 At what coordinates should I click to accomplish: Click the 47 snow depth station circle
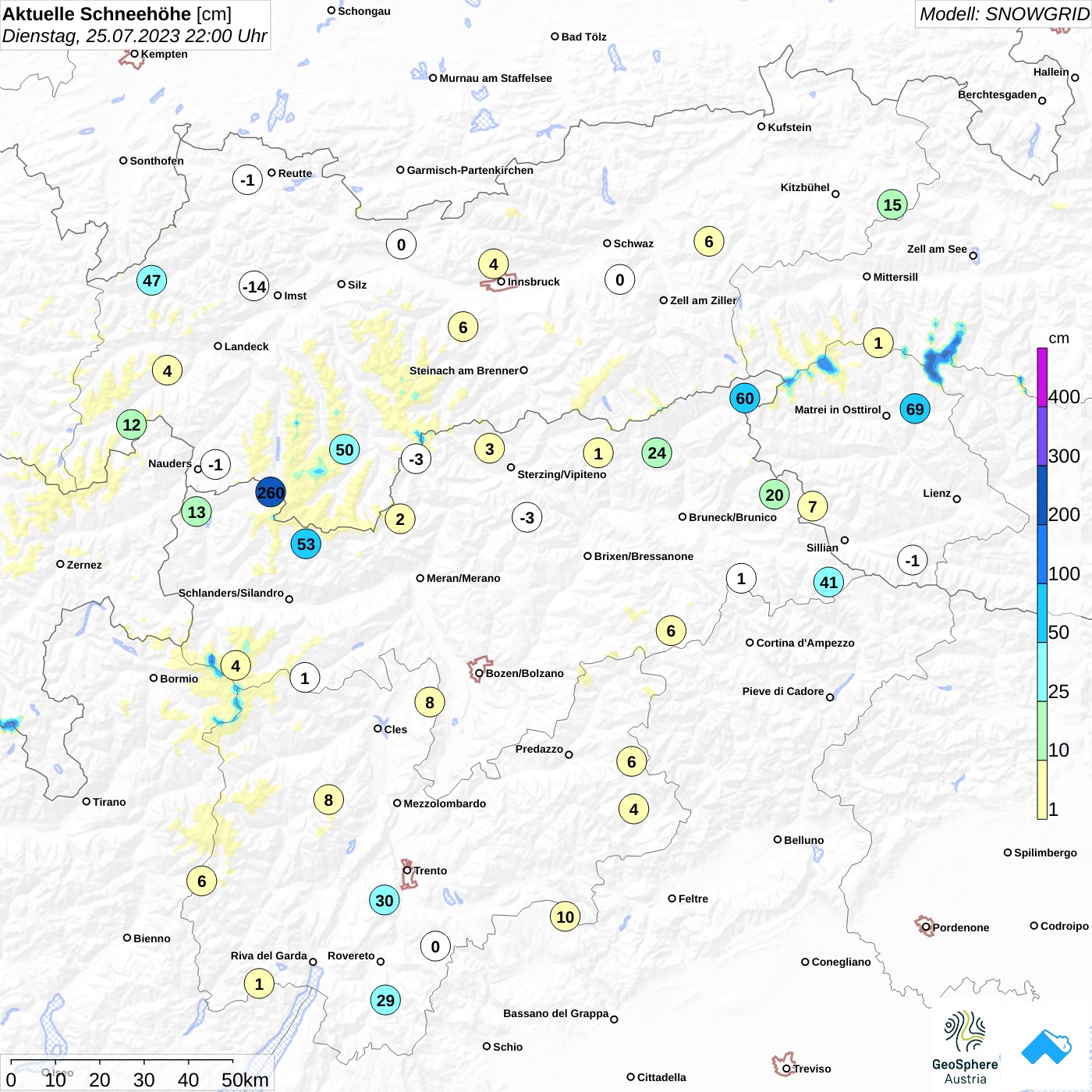pyautogui.click(x=151, y=280)
